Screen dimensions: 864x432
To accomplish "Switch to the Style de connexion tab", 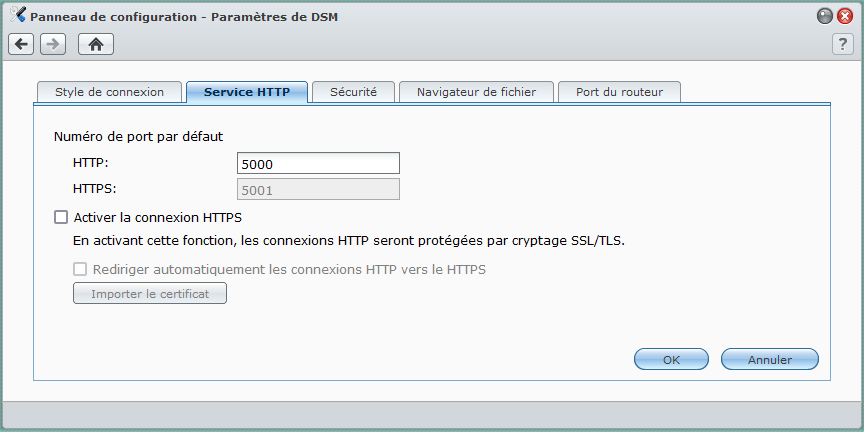I will point(109,92).
